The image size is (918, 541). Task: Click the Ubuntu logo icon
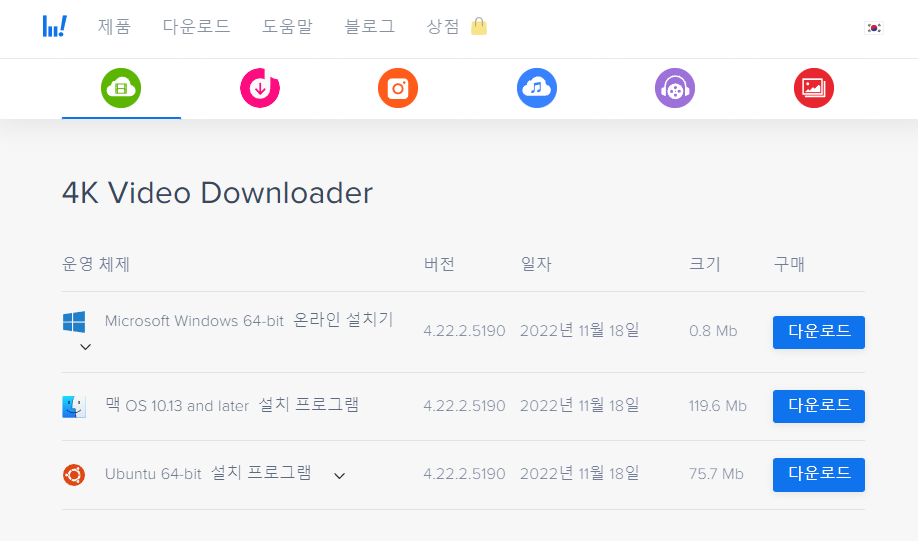click(x=74, y=474)
